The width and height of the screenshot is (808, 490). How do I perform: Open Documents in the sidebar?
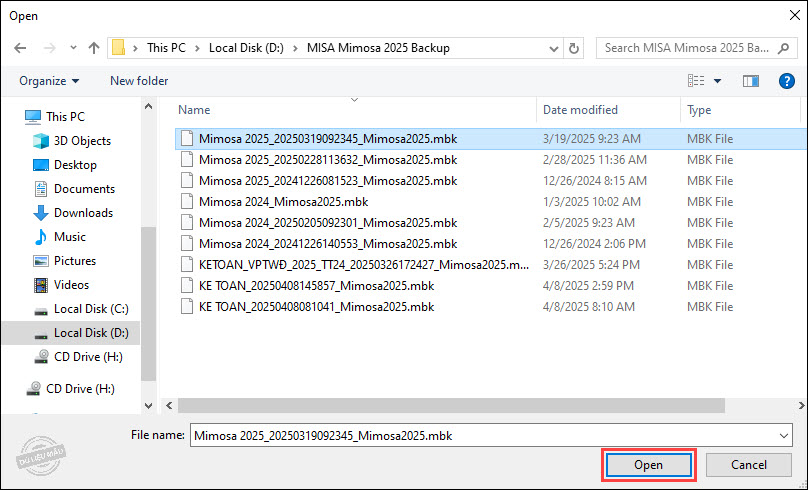[84, 189]
